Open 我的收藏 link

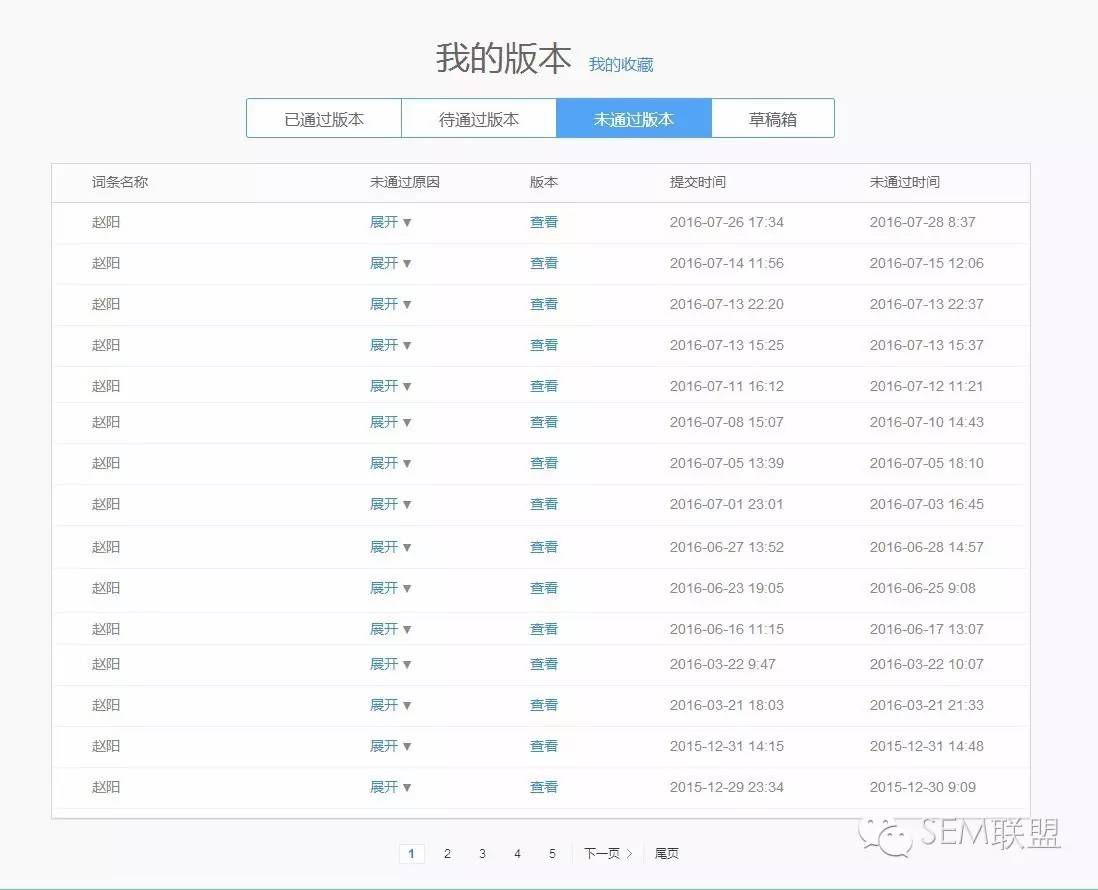[621, 64]
